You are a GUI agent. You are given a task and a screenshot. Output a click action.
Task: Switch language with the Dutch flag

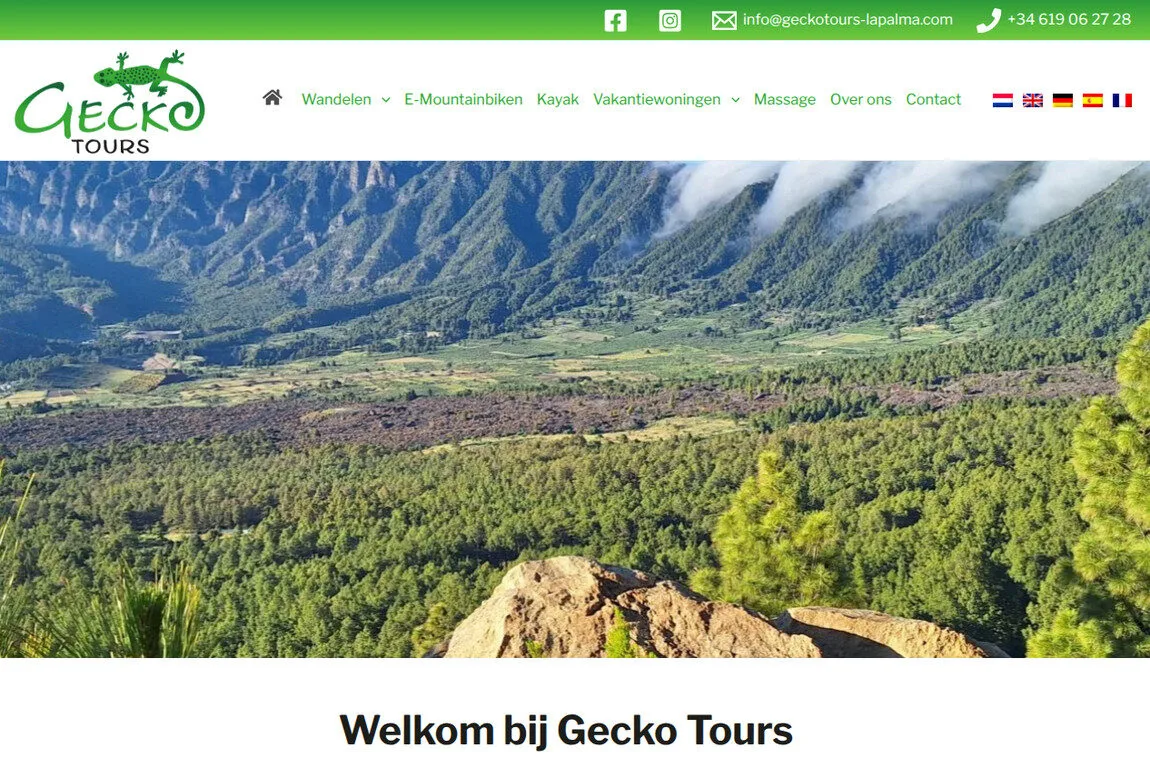(1003, 100)
